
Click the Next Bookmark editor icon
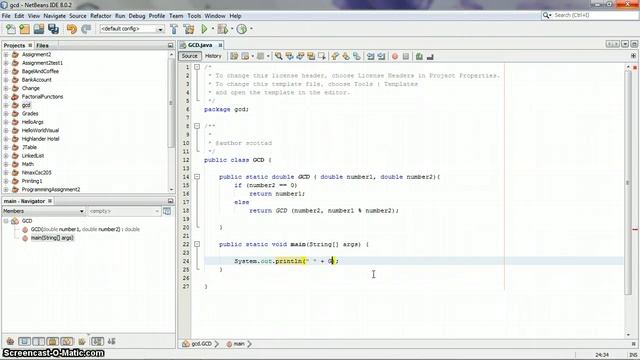click(346, 56)
